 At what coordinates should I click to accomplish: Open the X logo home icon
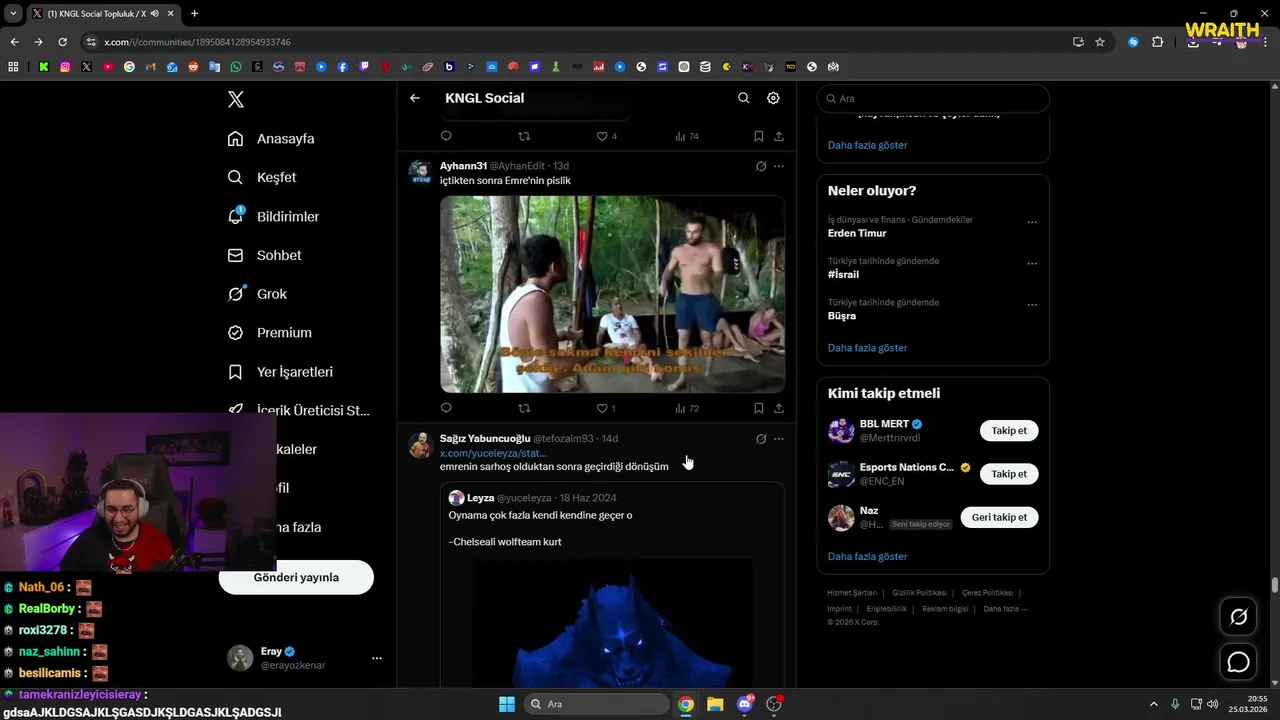(x=236, y=99)
